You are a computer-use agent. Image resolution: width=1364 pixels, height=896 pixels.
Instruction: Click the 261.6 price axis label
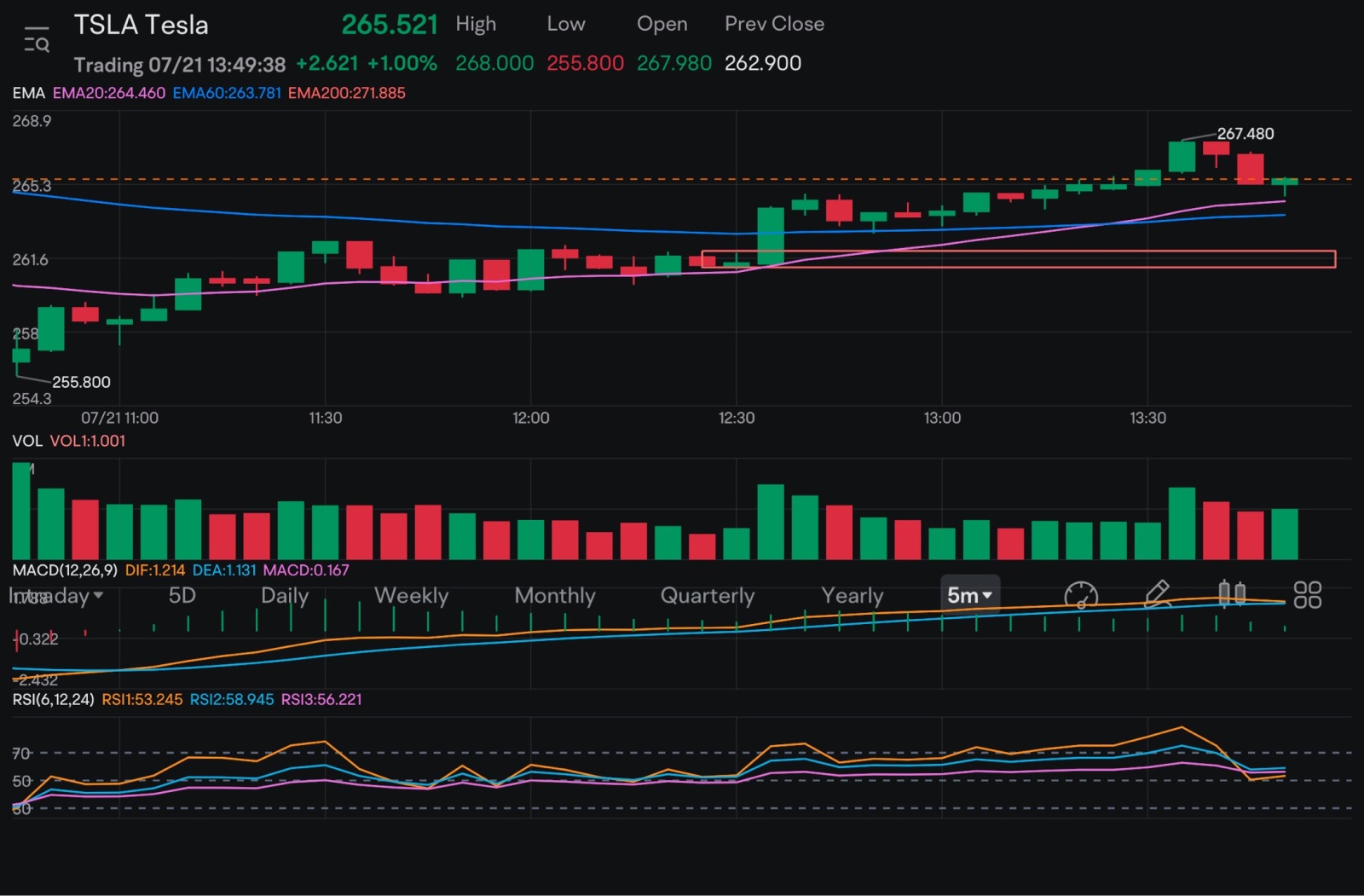click(30, 260)
